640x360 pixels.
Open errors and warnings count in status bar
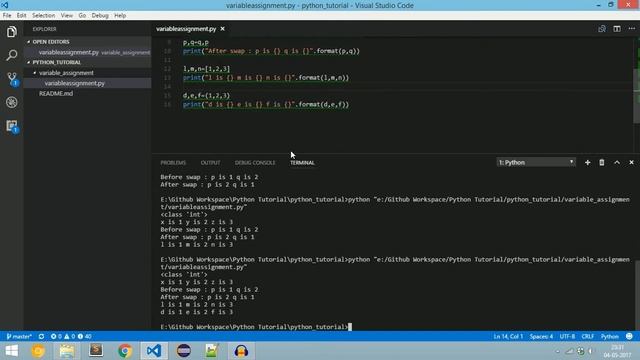[x=71, y=336]
